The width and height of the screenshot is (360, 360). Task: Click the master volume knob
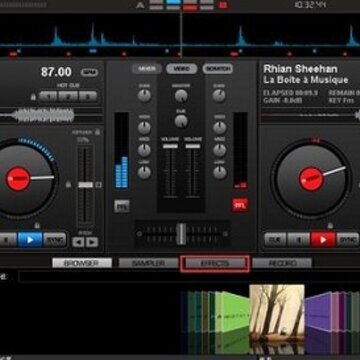(181, 96)
